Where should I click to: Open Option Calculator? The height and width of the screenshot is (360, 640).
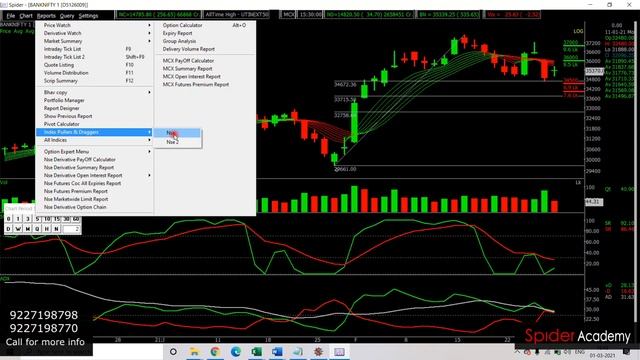point(205,25)
